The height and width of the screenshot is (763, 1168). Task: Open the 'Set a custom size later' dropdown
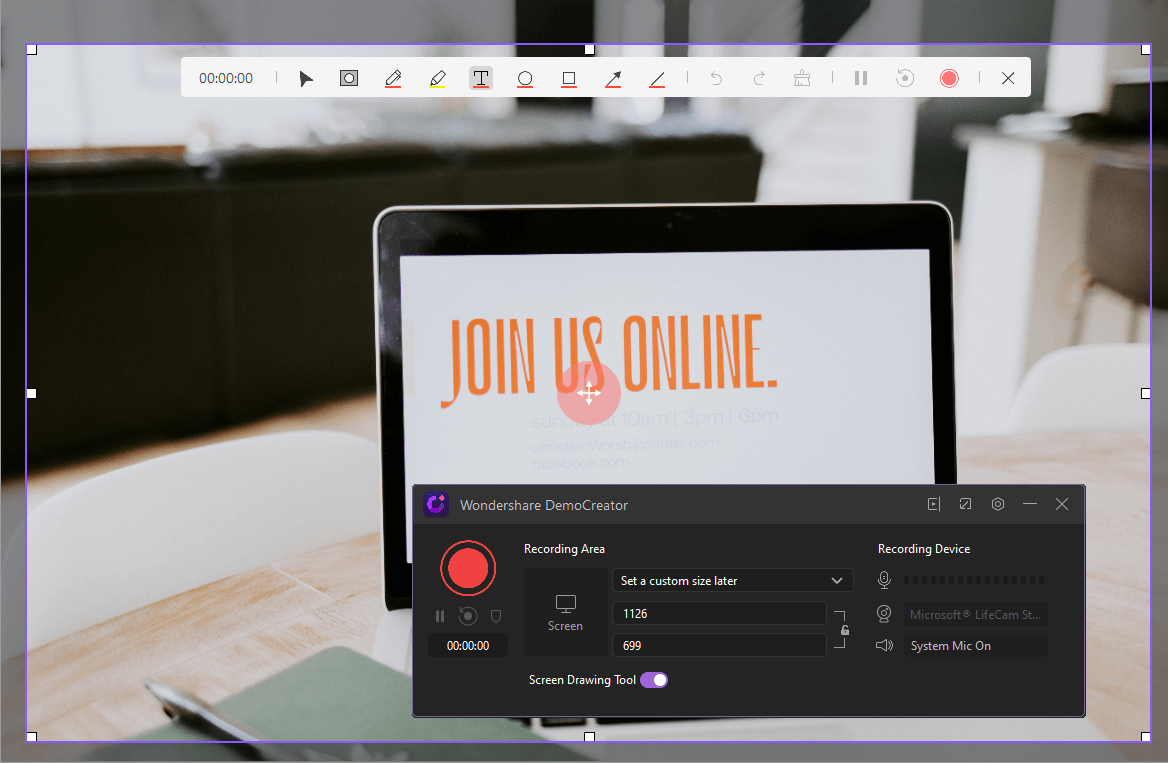(732, 580)
